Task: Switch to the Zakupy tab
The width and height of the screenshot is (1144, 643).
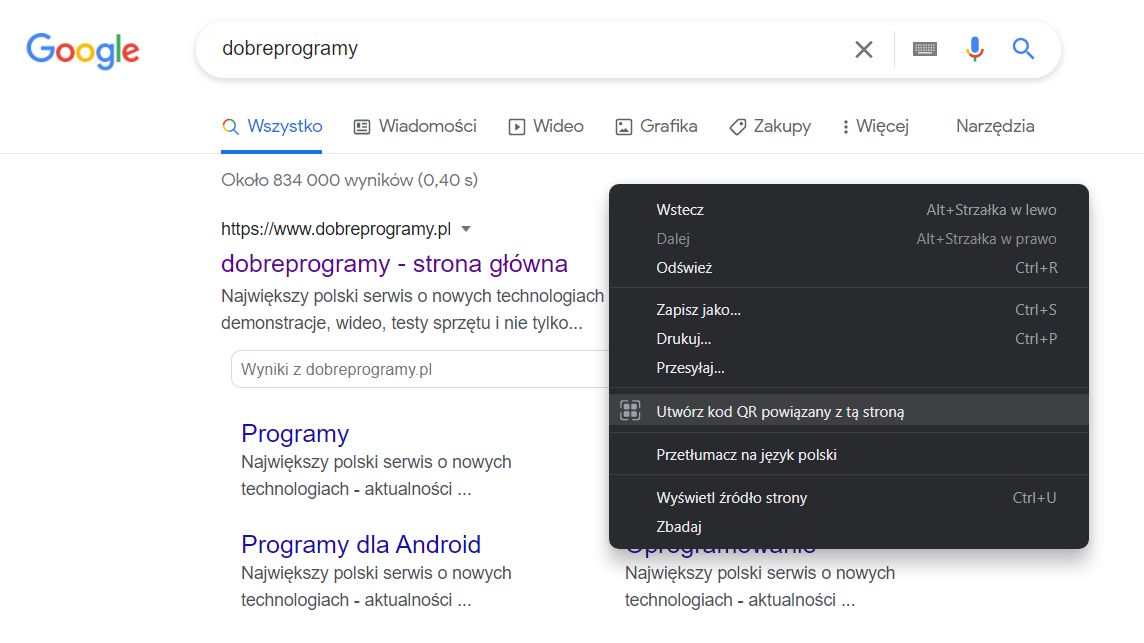Action: tap(770, 126)
